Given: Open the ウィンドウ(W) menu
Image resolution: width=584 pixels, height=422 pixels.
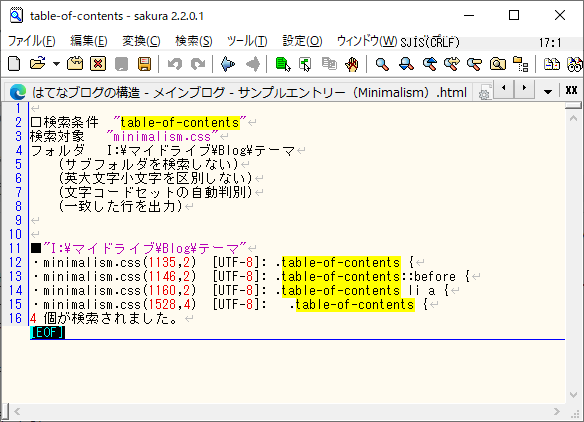Looking at the screenshot, I should pyautogui.click(x=367, y=41).
